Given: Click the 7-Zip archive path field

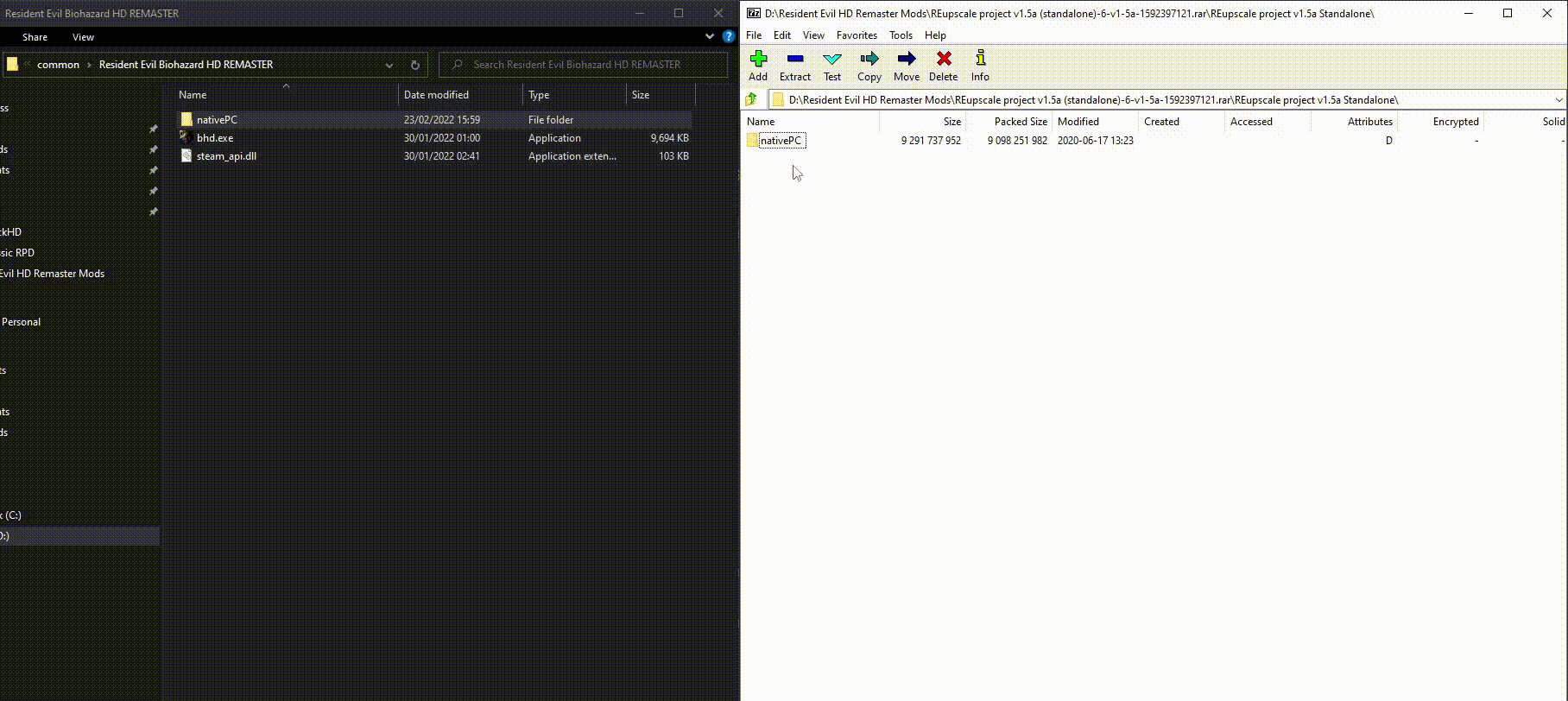Looking at the screenshot, I should pyautogui.click(x=1166, y=99).
